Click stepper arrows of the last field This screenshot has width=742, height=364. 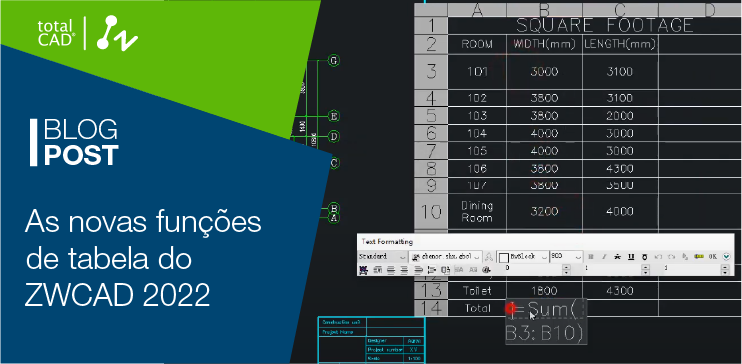pyautogui.click(x=725, y=270)
